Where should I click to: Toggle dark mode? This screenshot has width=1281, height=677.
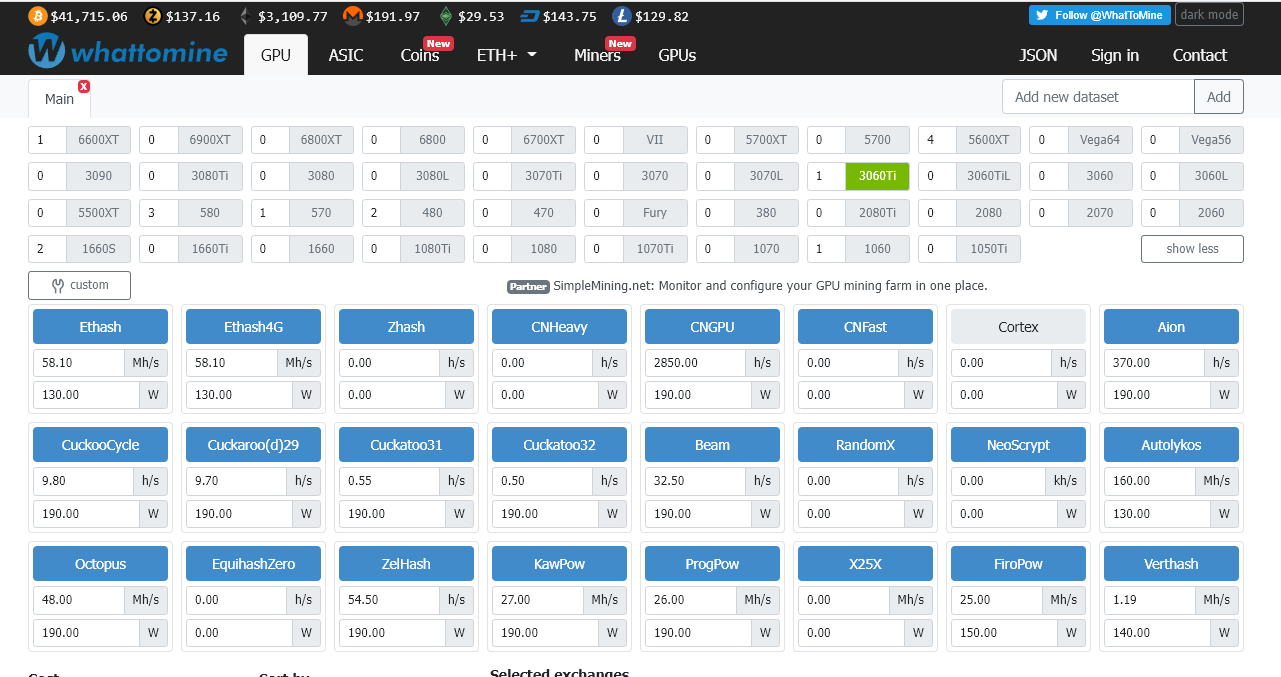pyautogui.click(x=1209, y=15)
